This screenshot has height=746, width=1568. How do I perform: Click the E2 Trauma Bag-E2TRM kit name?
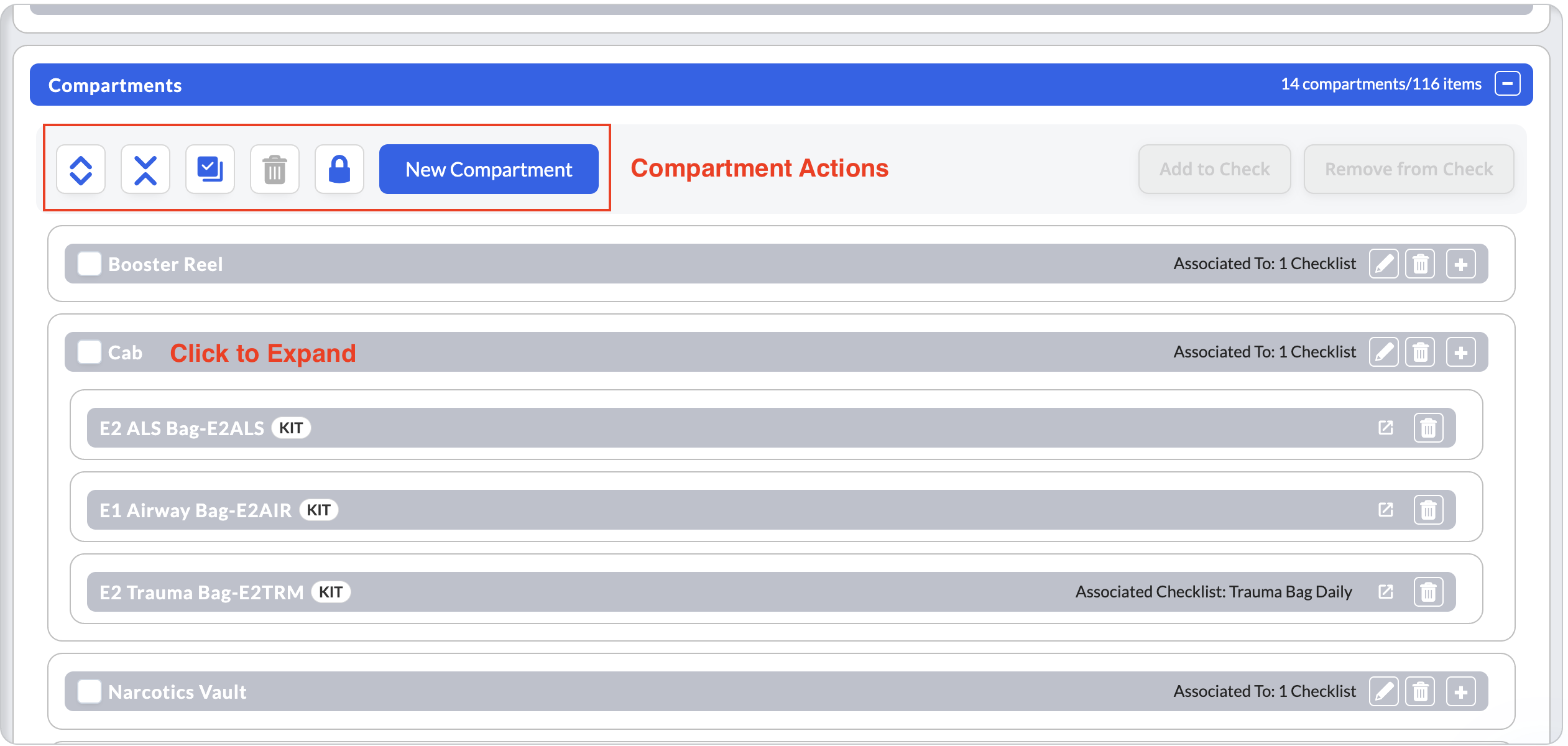[x=201, y=592]
